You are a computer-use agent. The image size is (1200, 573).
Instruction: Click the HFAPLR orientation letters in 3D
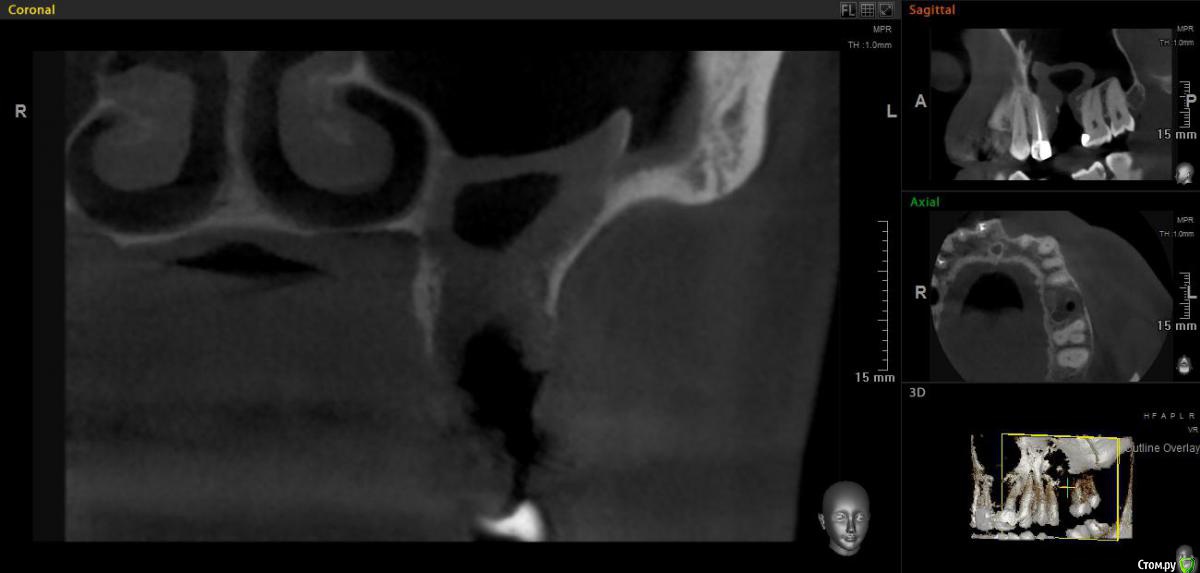click(1169, 415)
